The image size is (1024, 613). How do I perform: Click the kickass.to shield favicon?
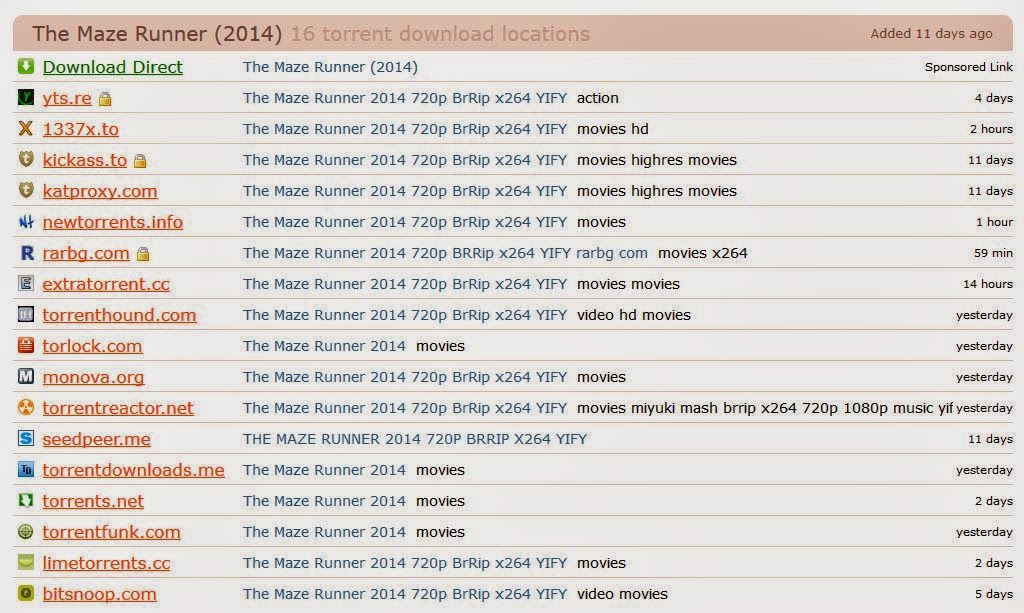point(25,159)
